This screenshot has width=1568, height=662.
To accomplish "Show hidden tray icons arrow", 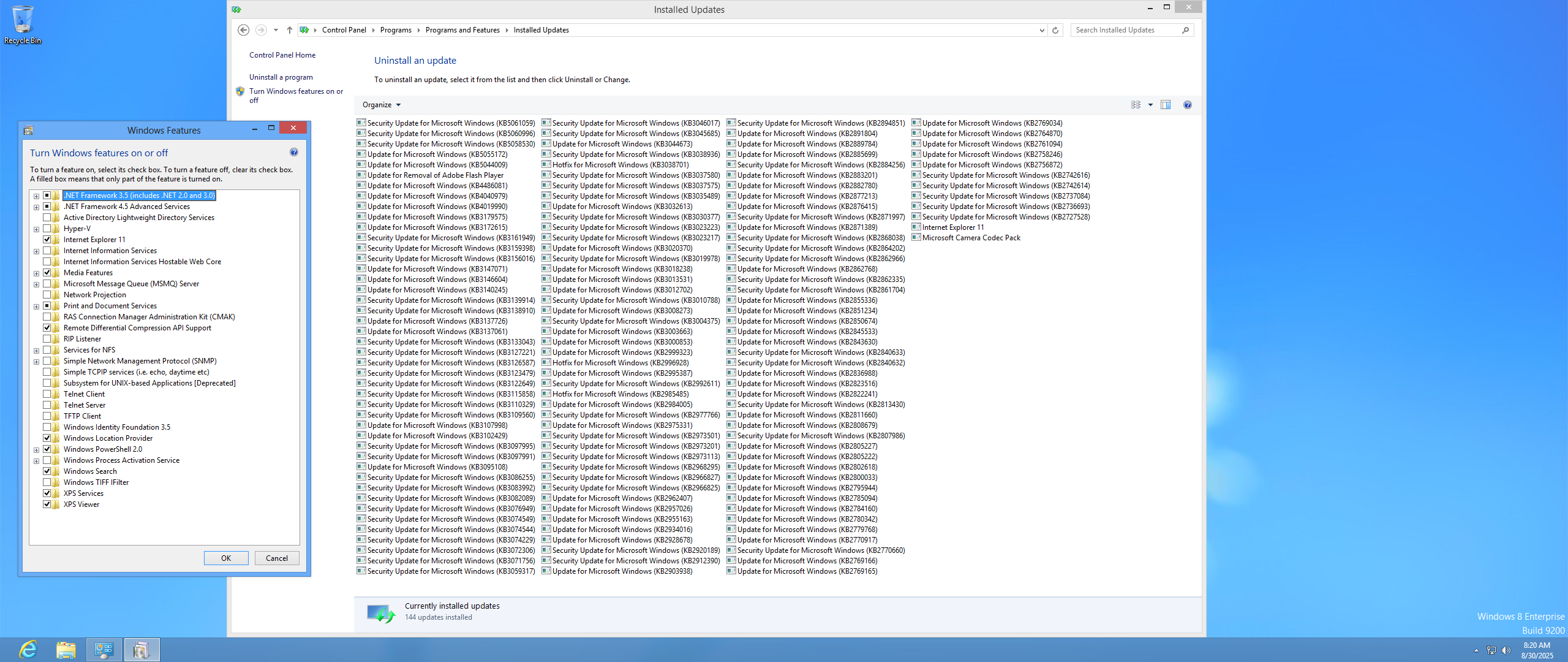I will [x=1476, y=650].
